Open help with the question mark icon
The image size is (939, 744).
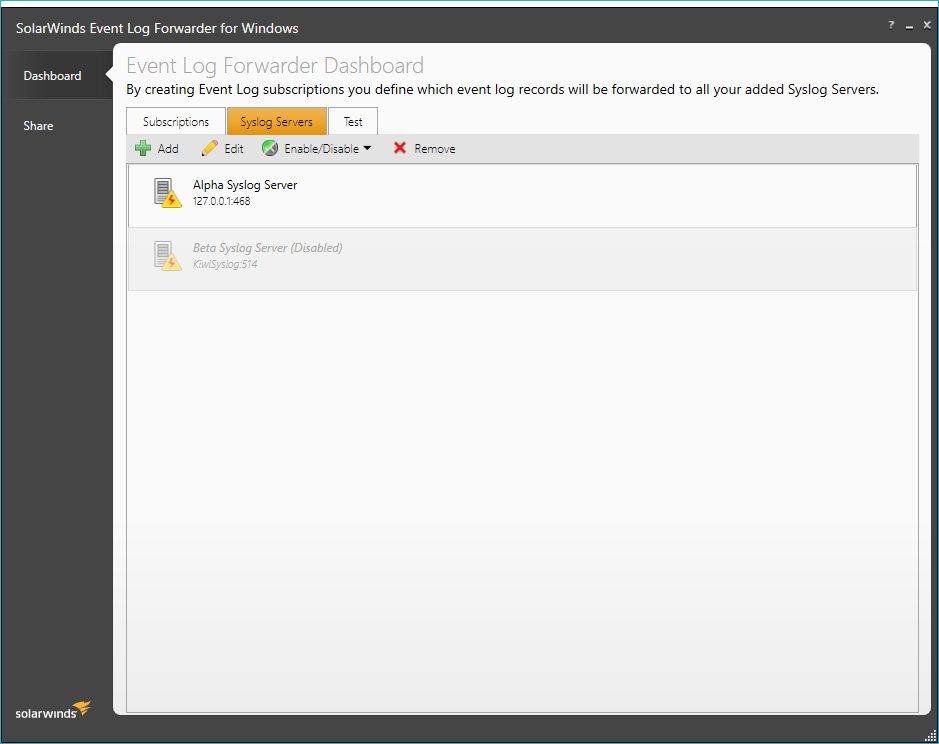click(x=891, y=25)
